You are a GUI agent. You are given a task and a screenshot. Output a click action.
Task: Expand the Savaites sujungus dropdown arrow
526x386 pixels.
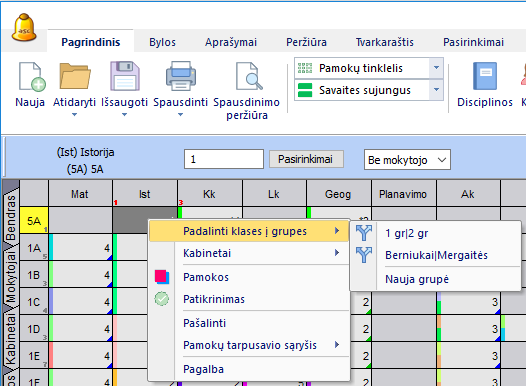pos(436,90)
